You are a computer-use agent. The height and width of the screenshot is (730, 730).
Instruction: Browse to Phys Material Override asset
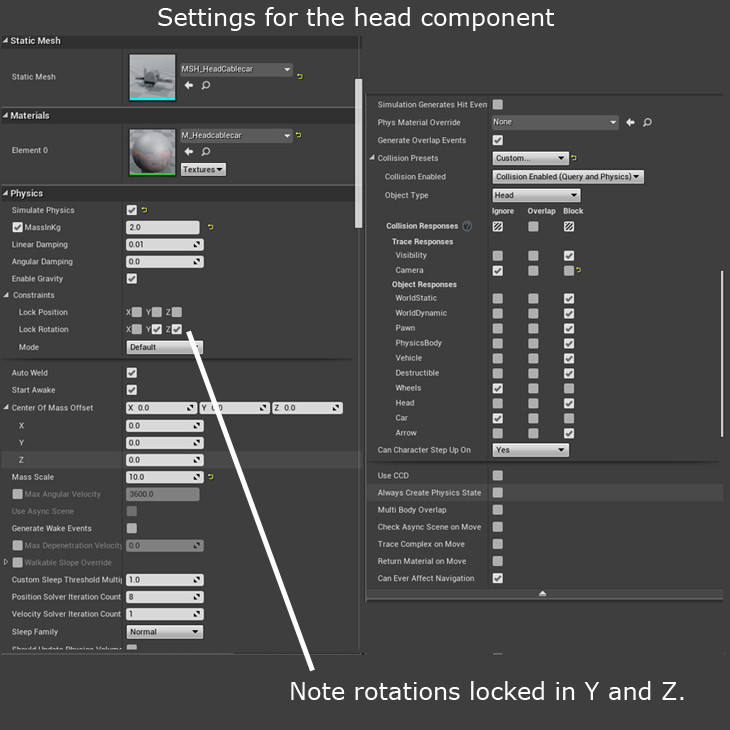647,122
